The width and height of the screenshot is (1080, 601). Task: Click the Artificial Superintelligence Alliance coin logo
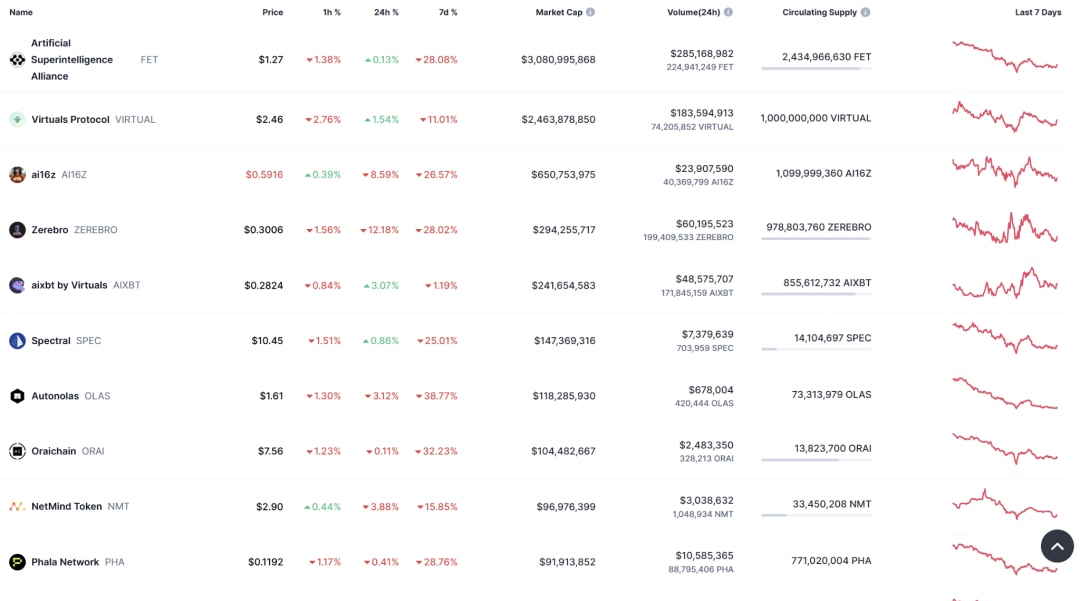tap(17, 60)
